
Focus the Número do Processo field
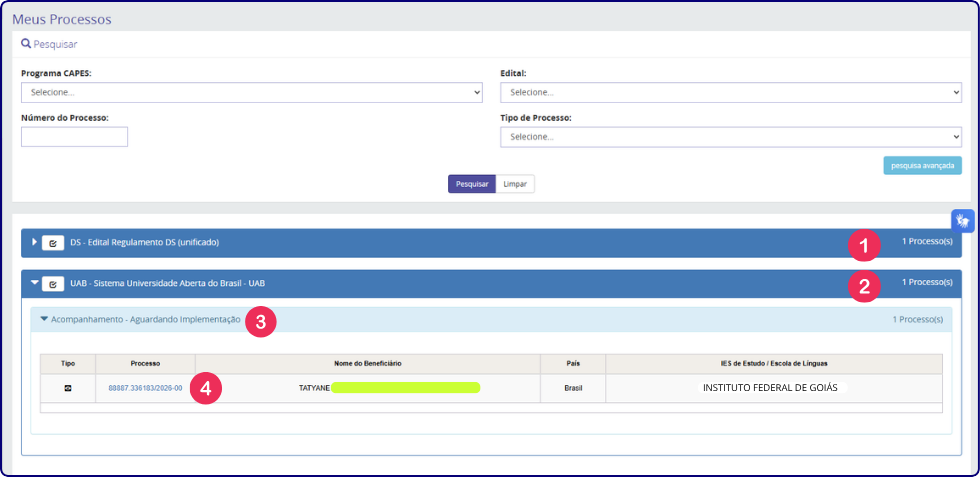click(x=74, y=137)
